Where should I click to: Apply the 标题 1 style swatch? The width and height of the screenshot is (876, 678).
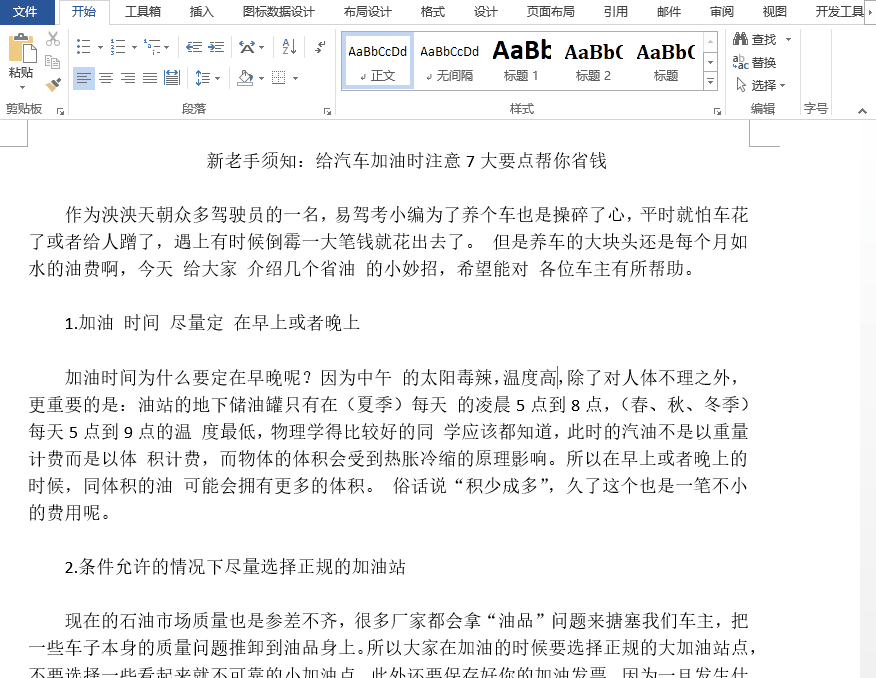tap(521, 59)
